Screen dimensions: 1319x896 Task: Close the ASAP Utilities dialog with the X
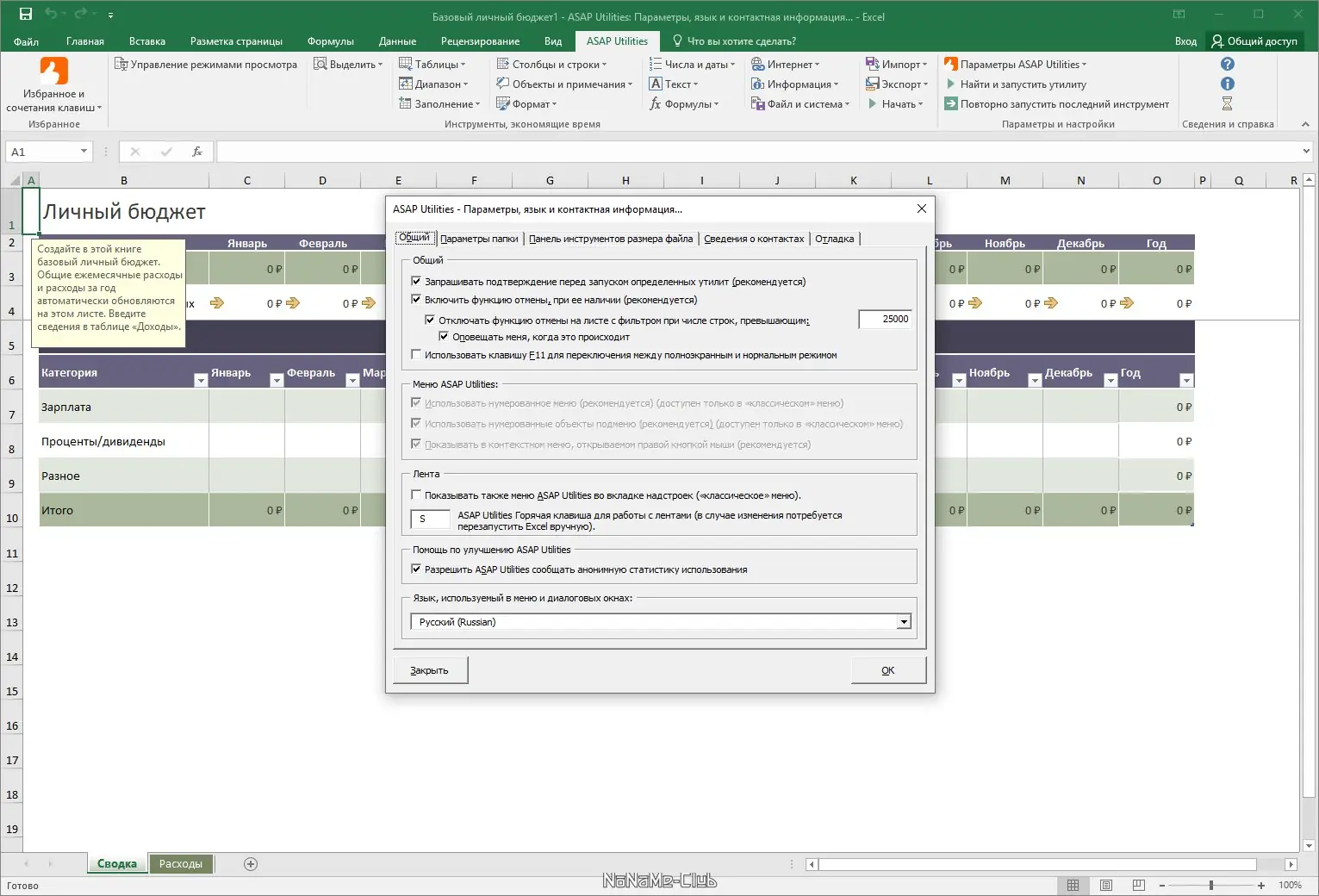point(922,208)
